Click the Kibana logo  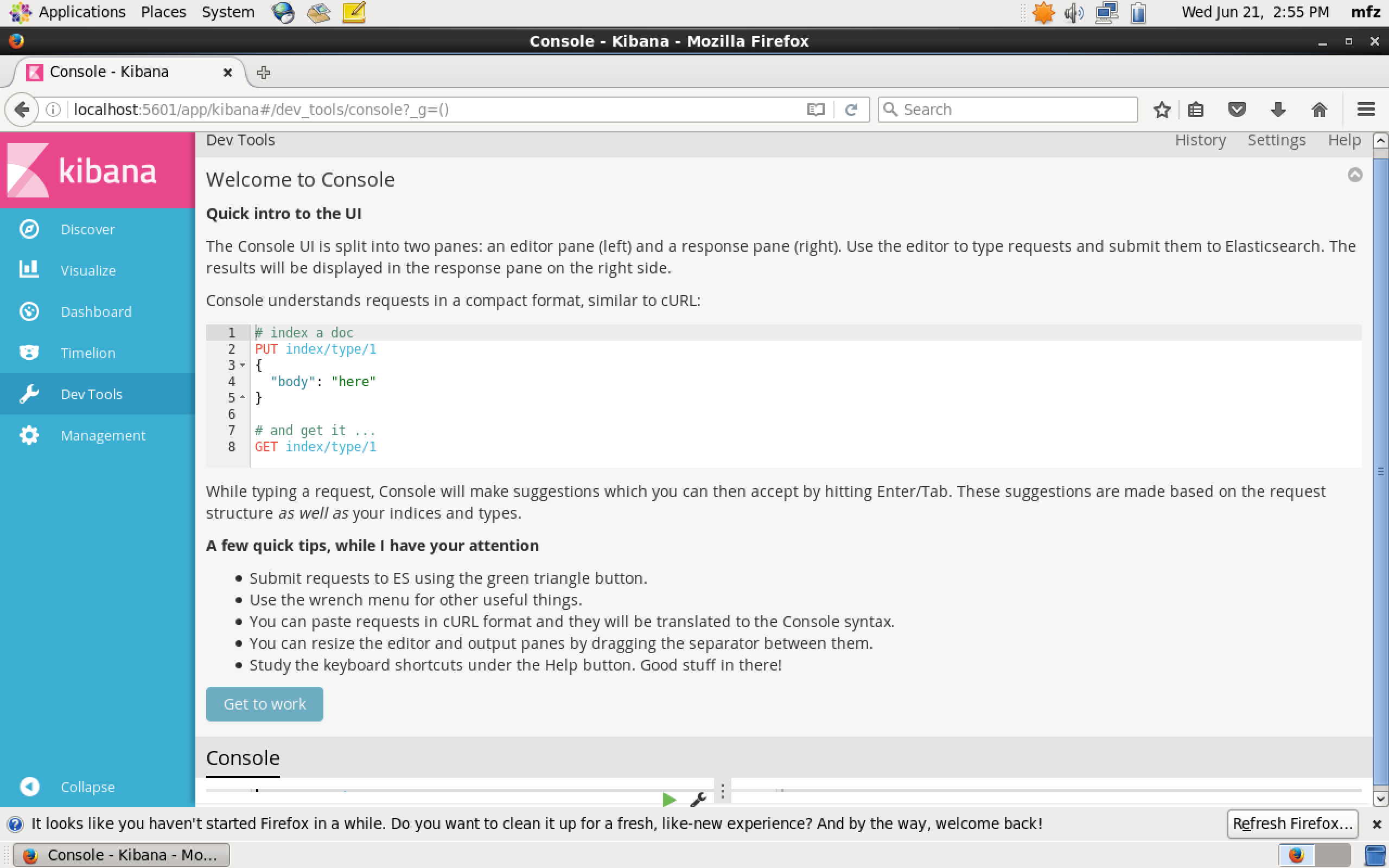pos(82,170)
